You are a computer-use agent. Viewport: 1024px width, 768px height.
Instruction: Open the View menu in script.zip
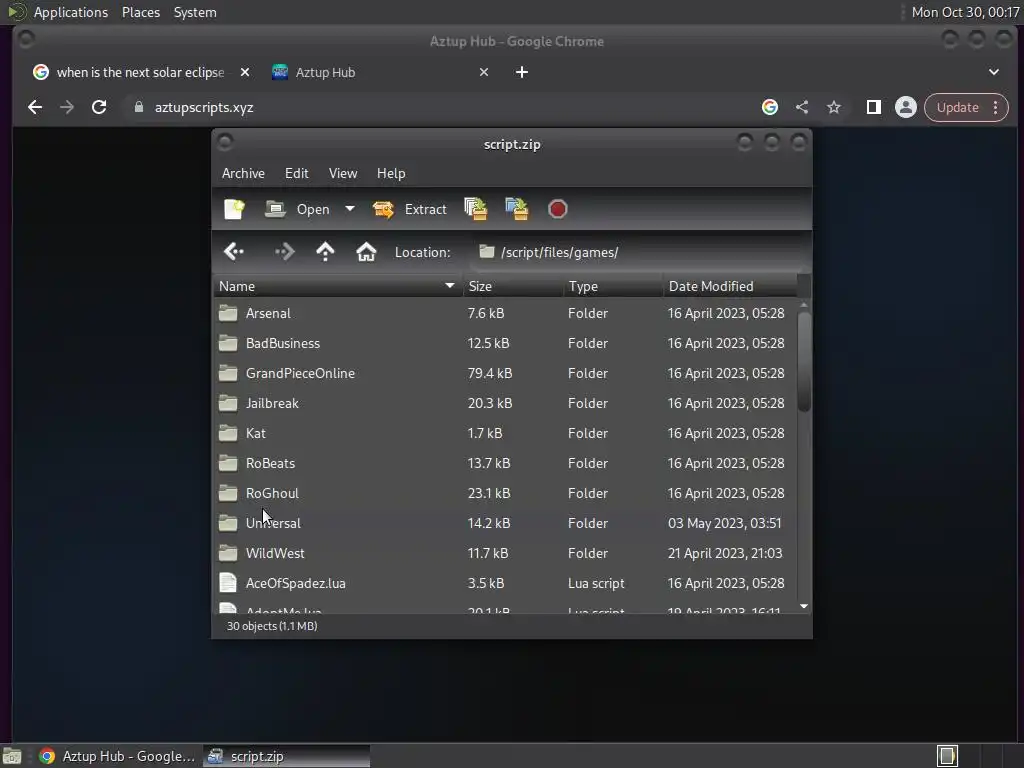click(343, 173)
